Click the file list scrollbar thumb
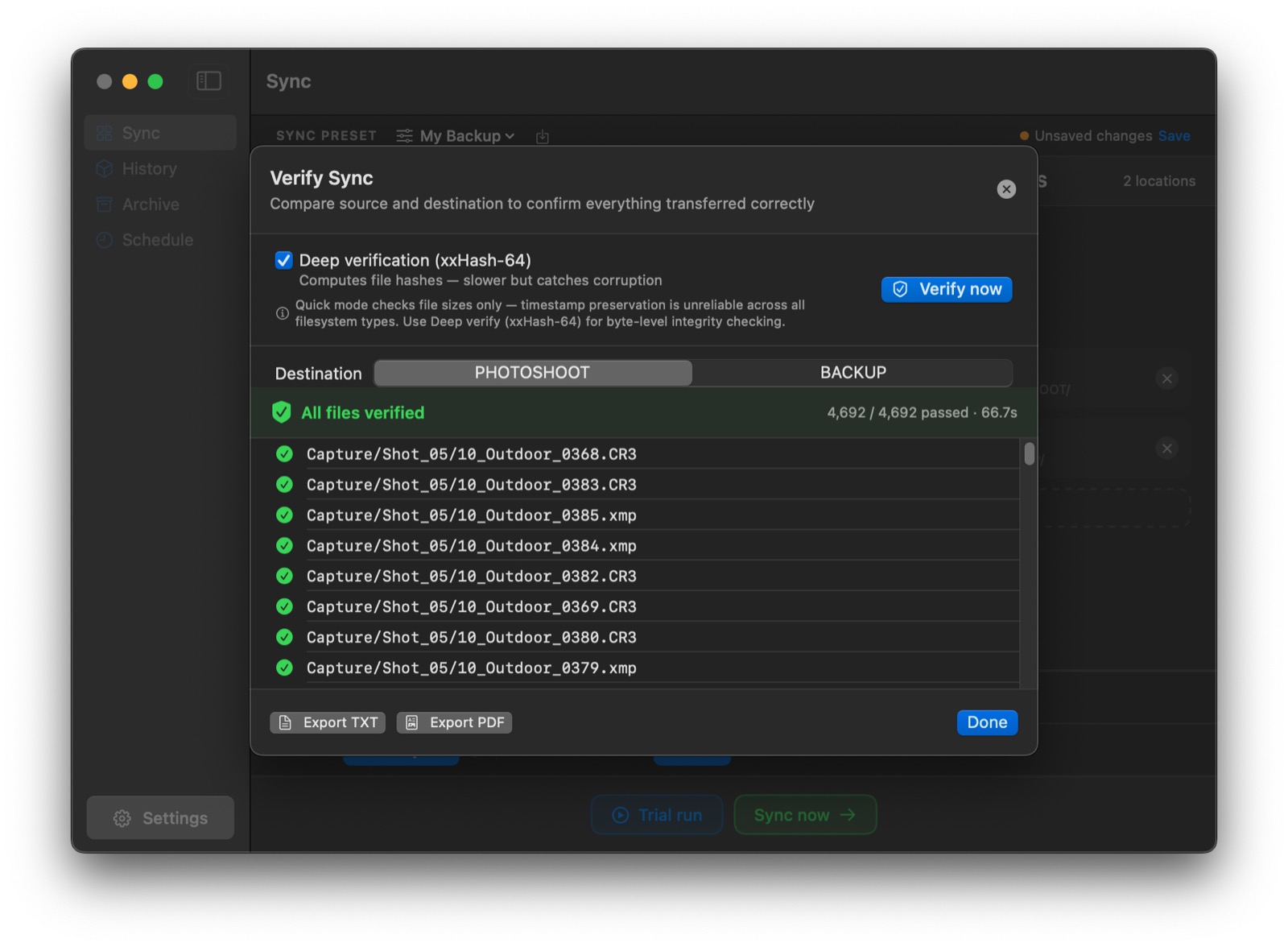Screen dimensions: 1288x947 pyautogui.click(x=1029, y=454)
